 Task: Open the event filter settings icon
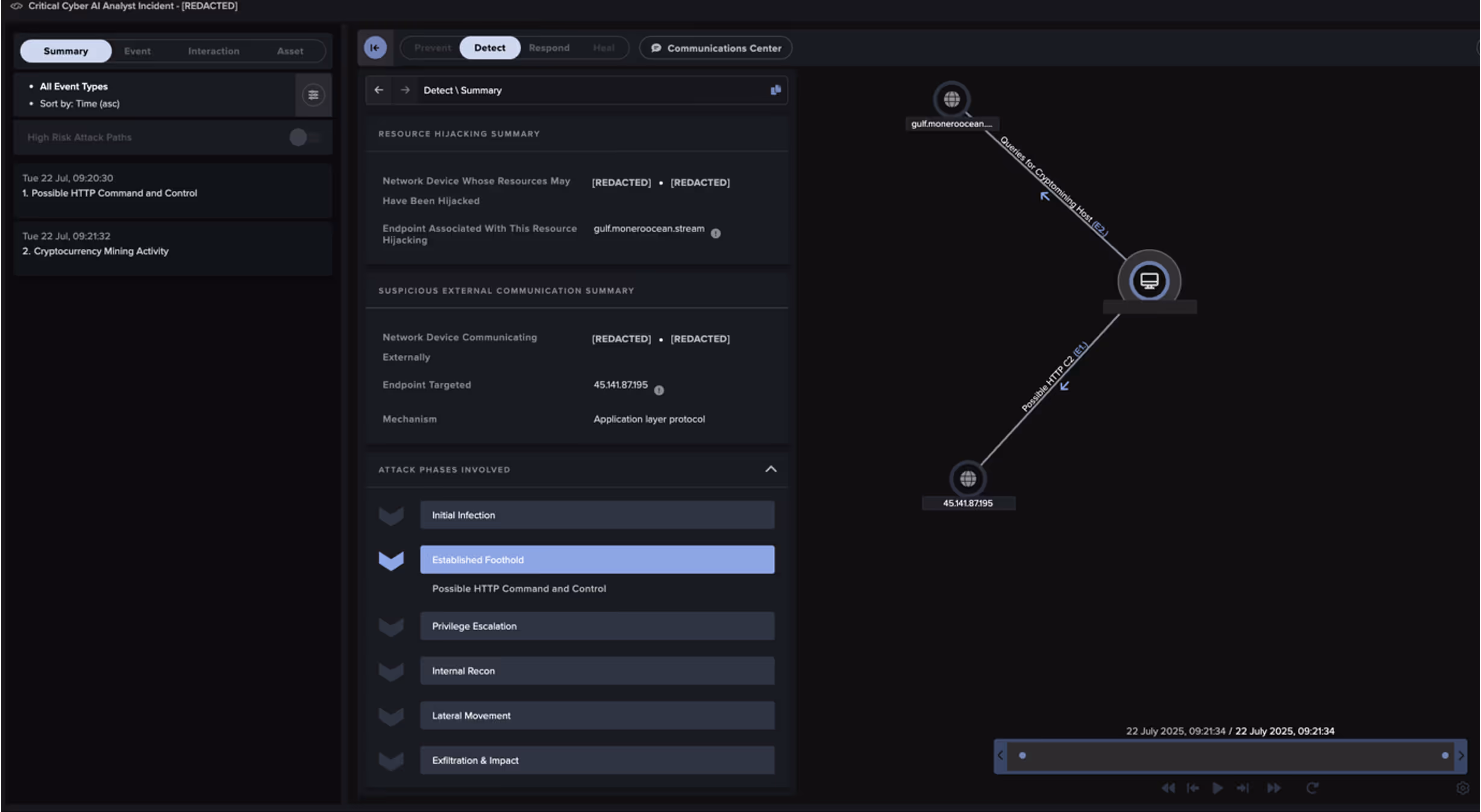click(313, 95)
